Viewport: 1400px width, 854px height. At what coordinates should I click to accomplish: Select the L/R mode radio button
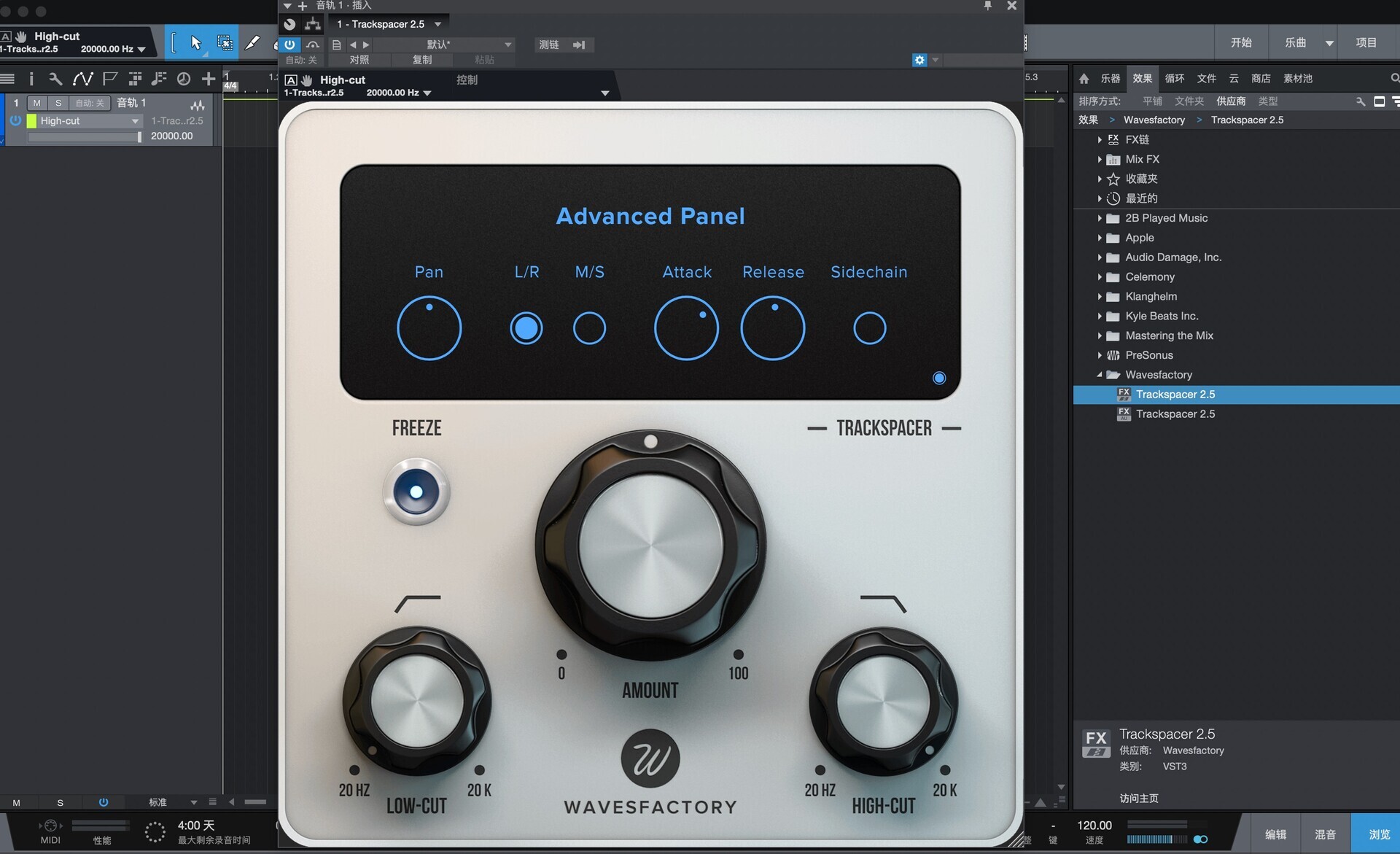pyautogui.click(x=526, y=328)
